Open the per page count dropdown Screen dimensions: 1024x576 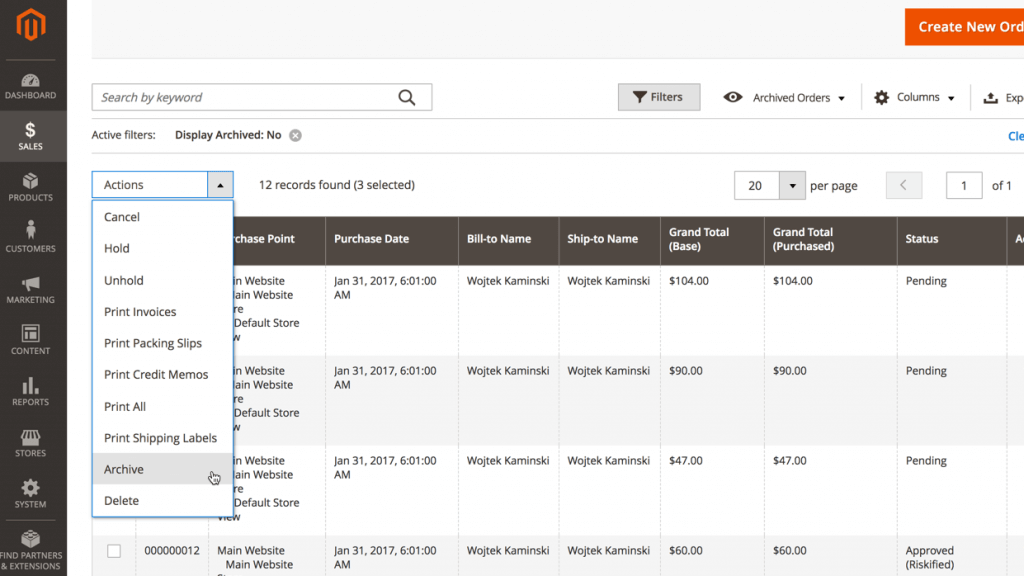point(792,186)
